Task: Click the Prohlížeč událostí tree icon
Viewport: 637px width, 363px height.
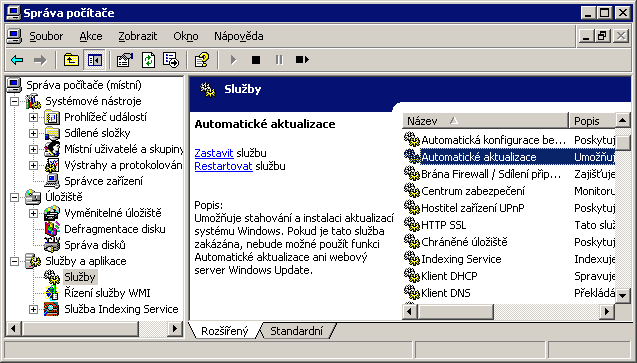Action: point(52,117)
